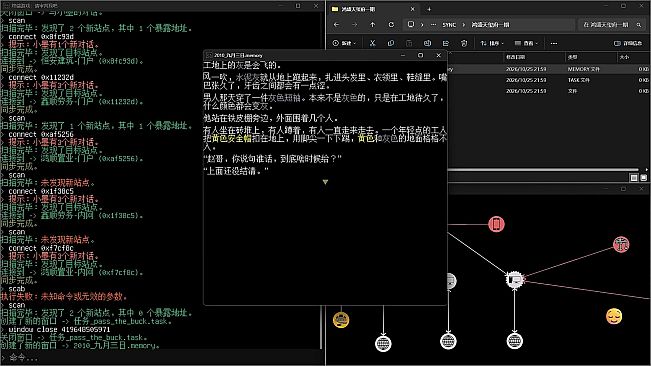This screenshot has width=651, height=366.
Task: Go back in the file explorer
Action: (336, 24)
